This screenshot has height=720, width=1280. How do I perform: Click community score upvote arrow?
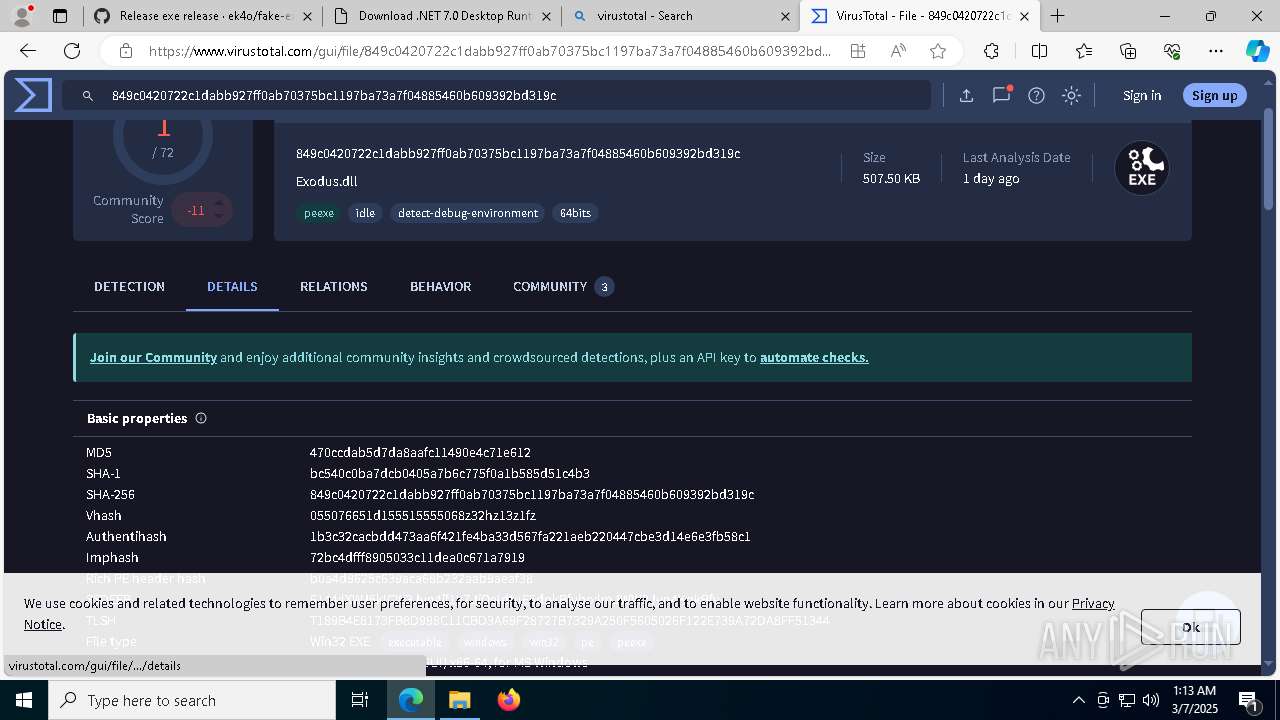click(219, 203)
